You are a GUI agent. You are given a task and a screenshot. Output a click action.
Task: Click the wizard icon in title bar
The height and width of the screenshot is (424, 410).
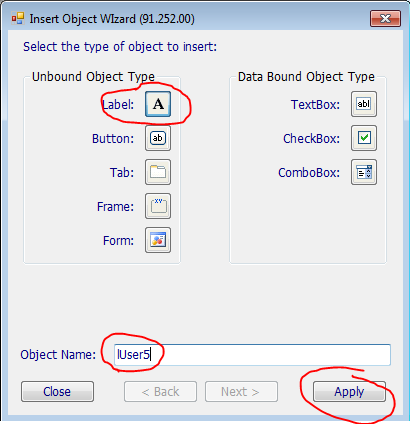pos(18,18)
